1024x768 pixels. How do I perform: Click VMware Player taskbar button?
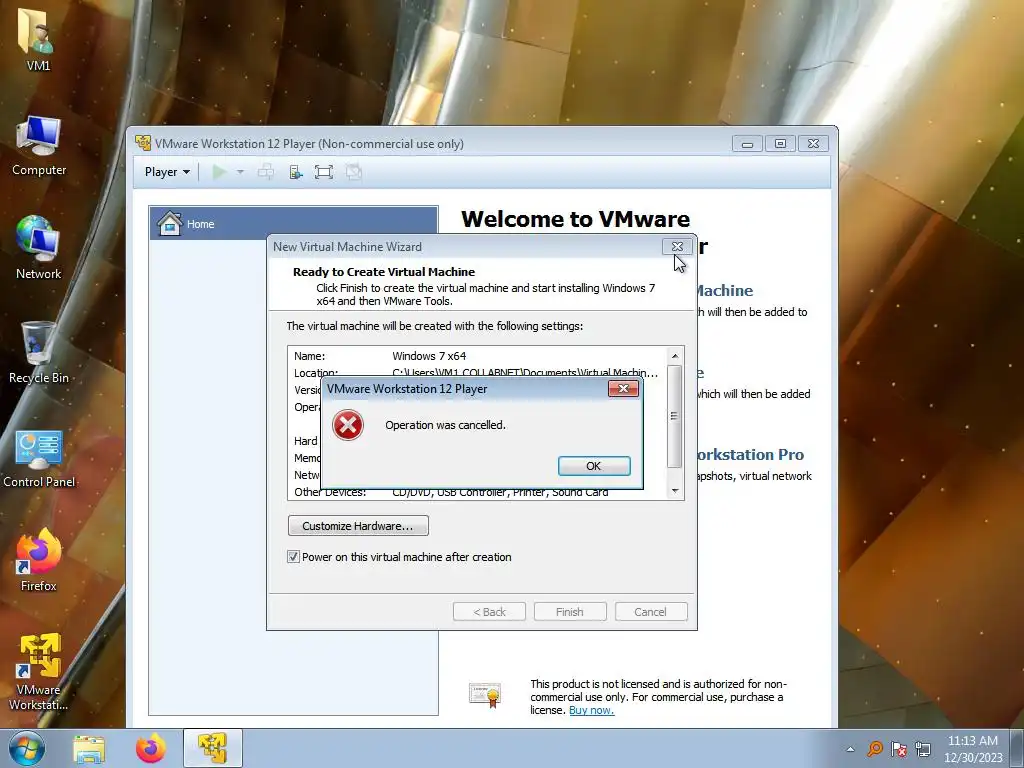point(213,748)
